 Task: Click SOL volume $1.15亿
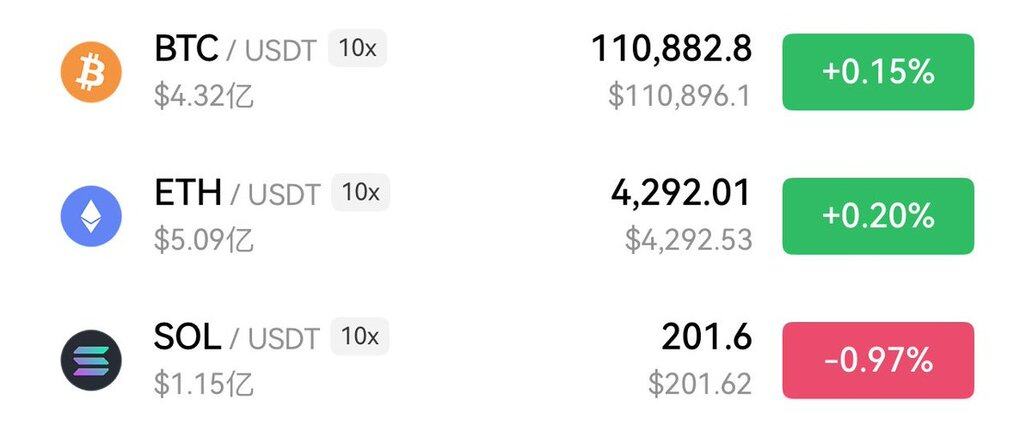[203, 385]
